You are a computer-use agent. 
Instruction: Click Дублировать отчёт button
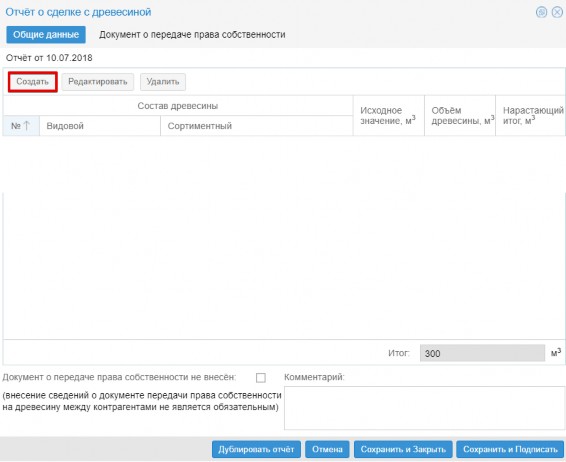(x=256, y=449)
